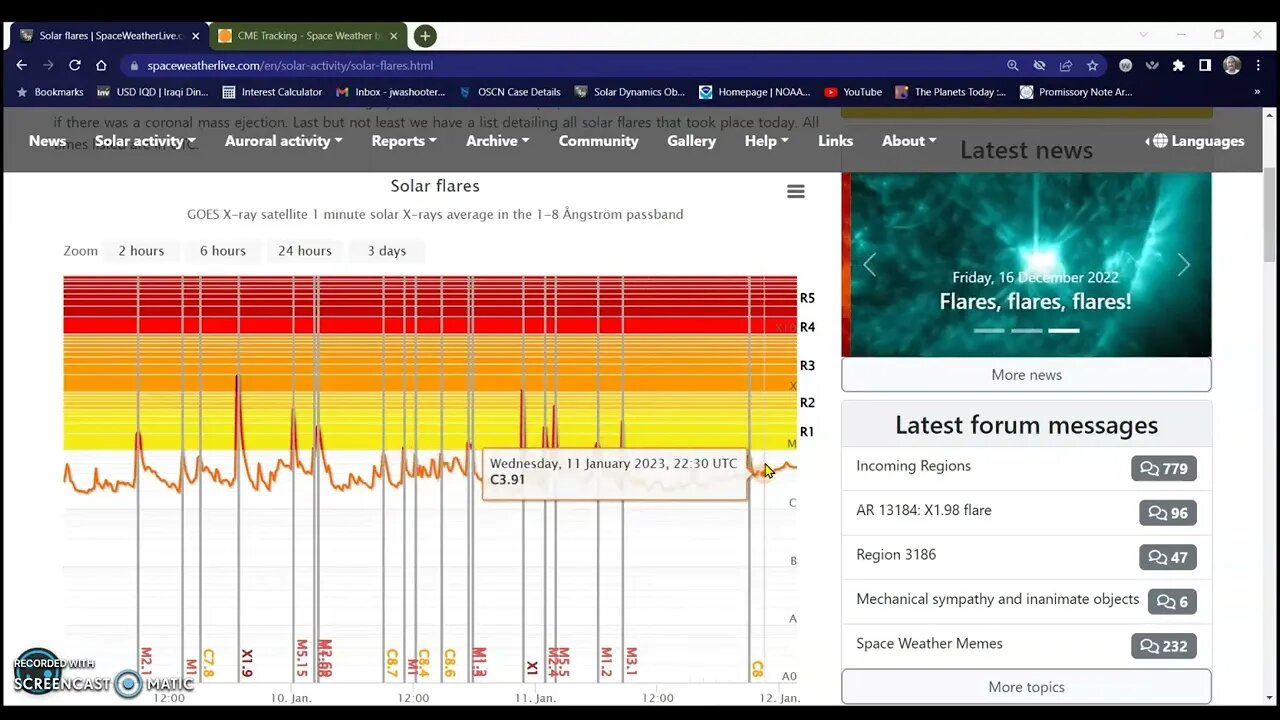Open the YouTube bookmark
The width and height of the screenshot is (1280, 720).
853,92
